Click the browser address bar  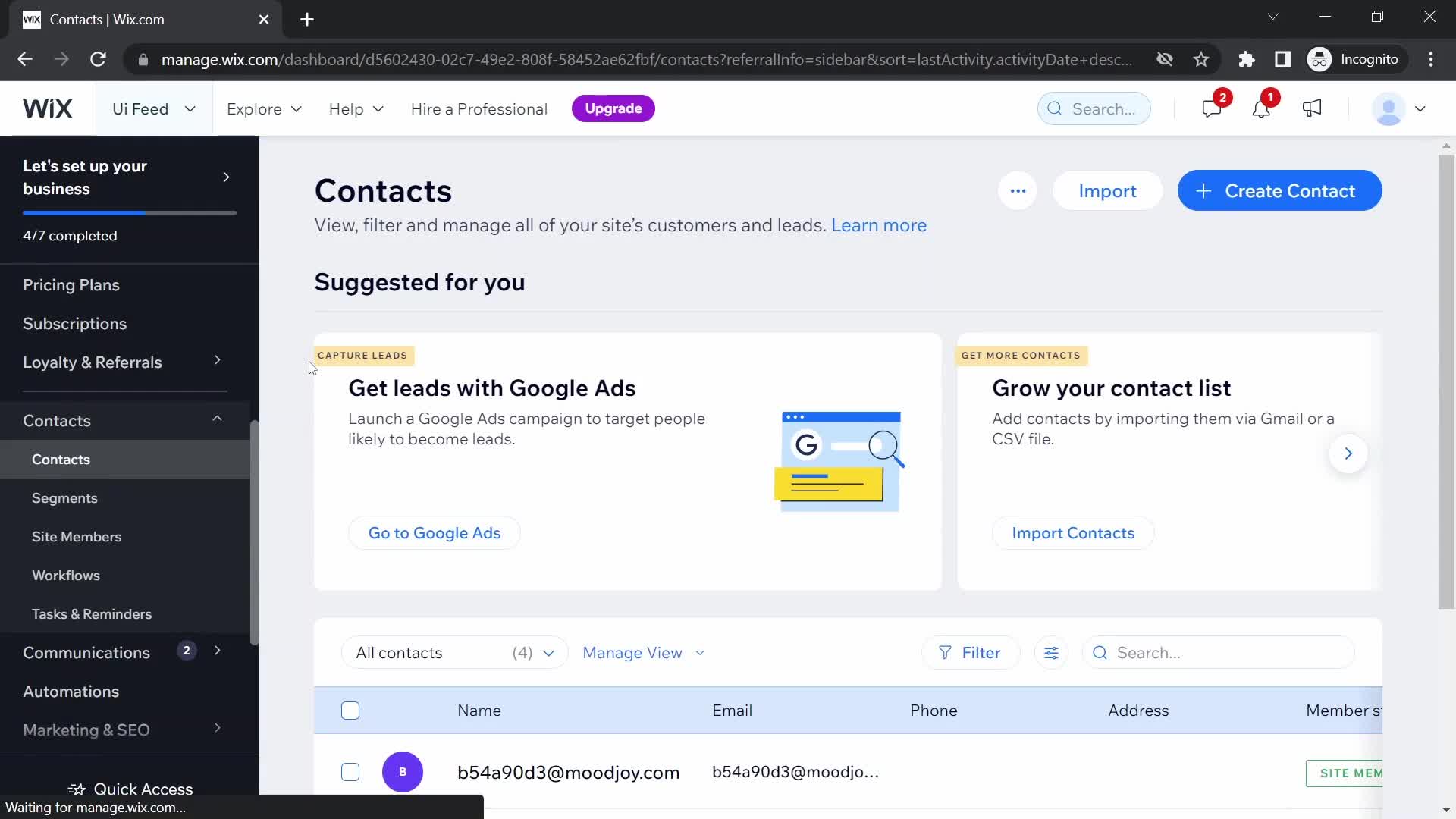point(647,59)
